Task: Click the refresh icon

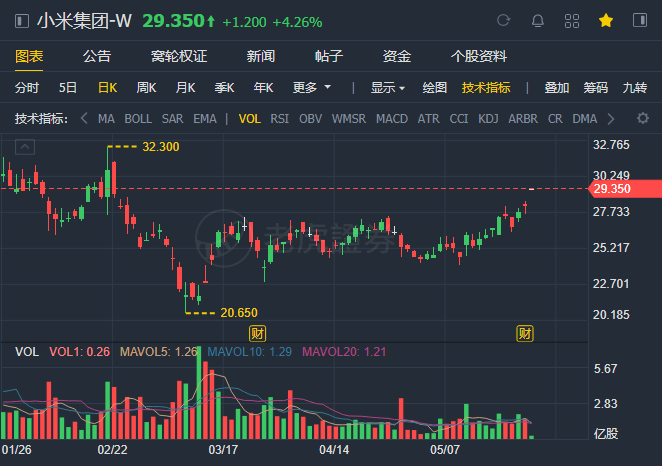Action: (x=503, y=20)
